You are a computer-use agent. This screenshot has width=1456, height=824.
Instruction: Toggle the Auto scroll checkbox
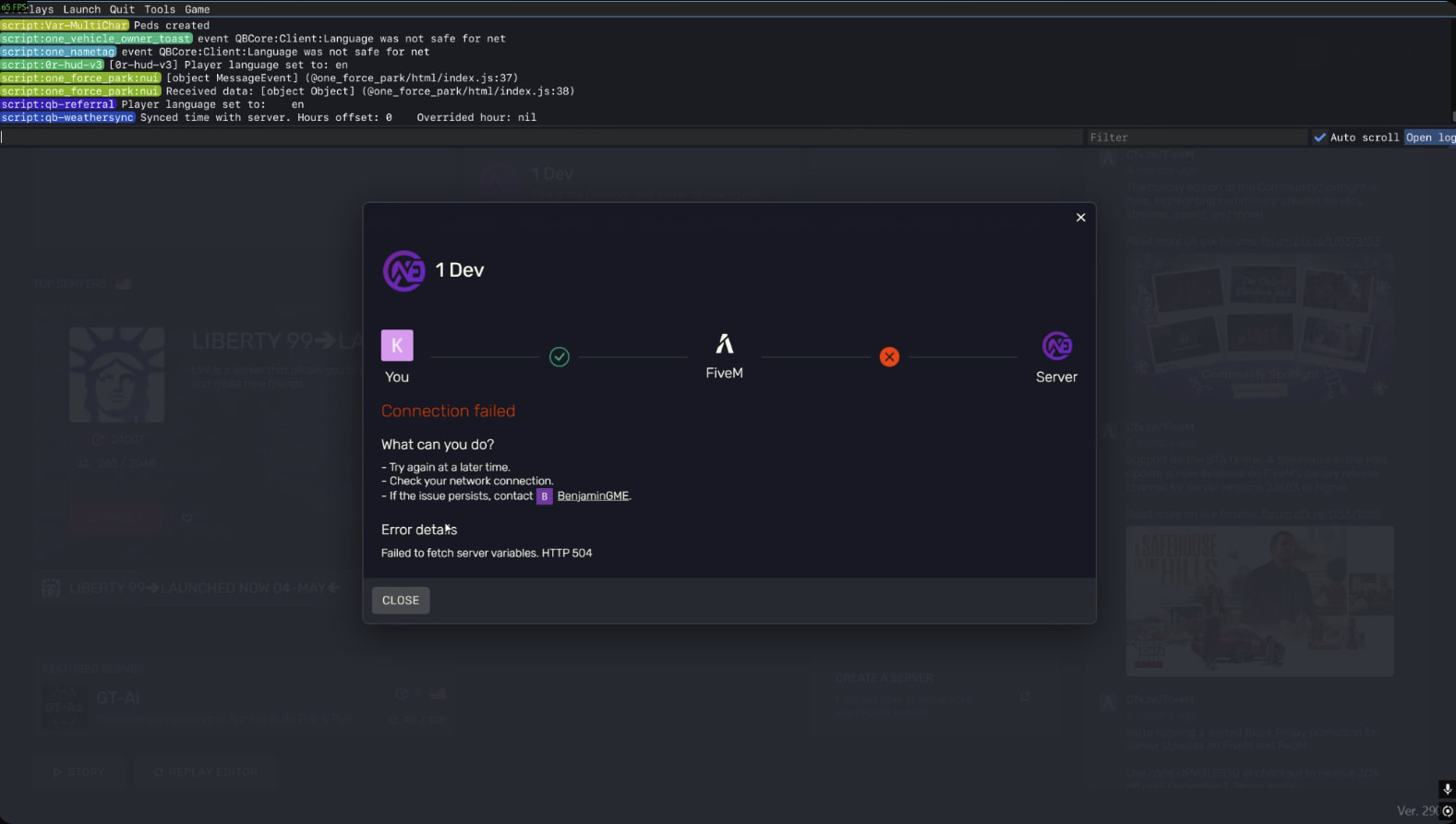point(1320,137)
